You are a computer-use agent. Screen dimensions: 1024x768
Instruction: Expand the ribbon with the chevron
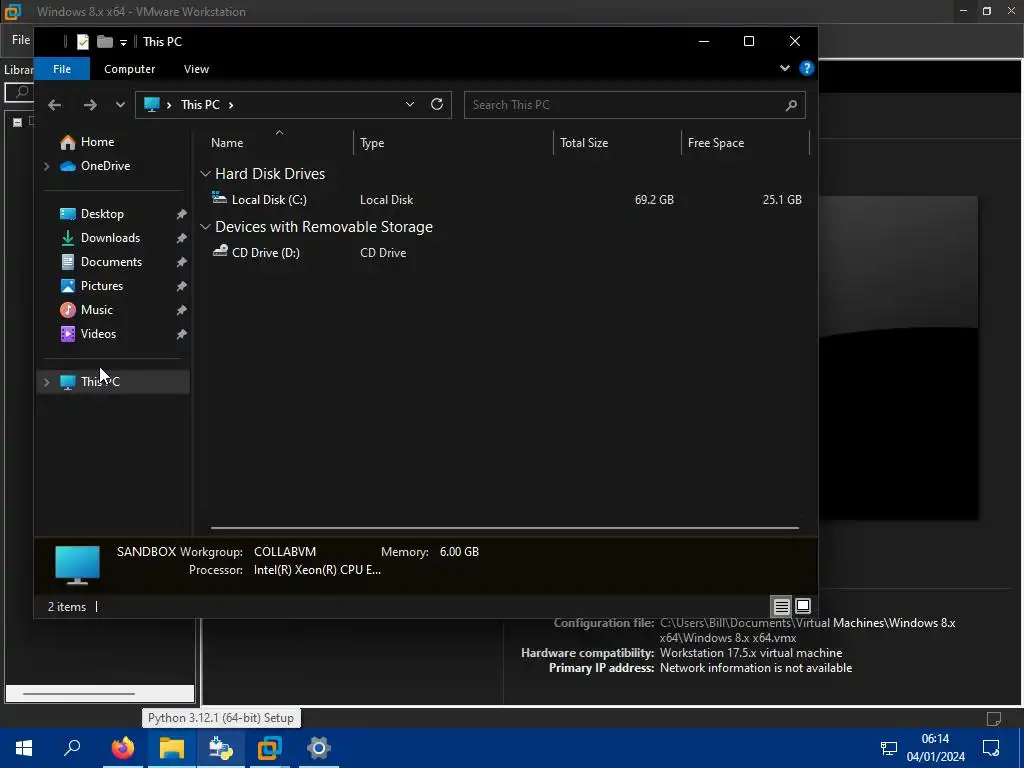784,68
